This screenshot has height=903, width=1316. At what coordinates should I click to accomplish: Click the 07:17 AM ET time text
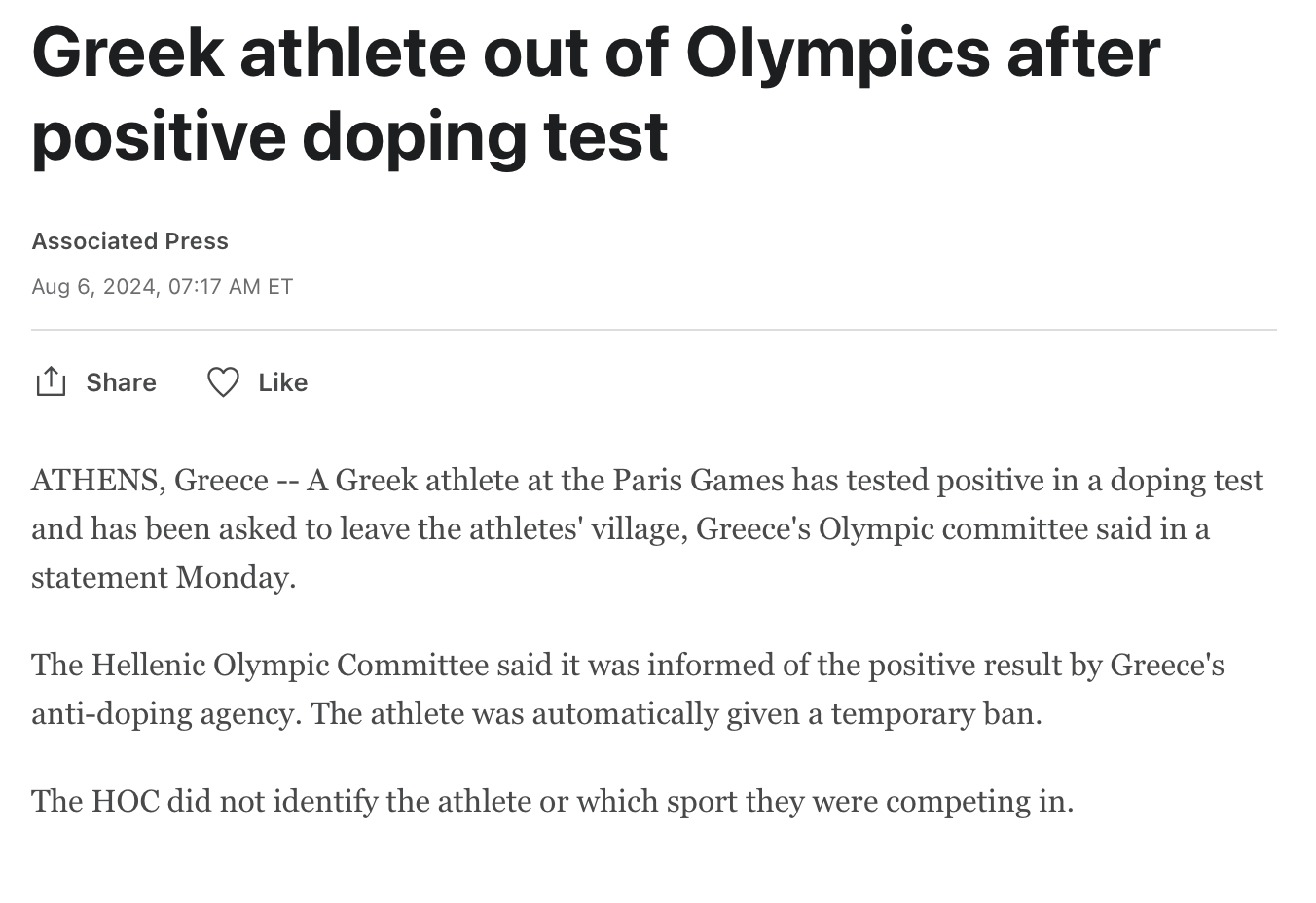(231, 286)
